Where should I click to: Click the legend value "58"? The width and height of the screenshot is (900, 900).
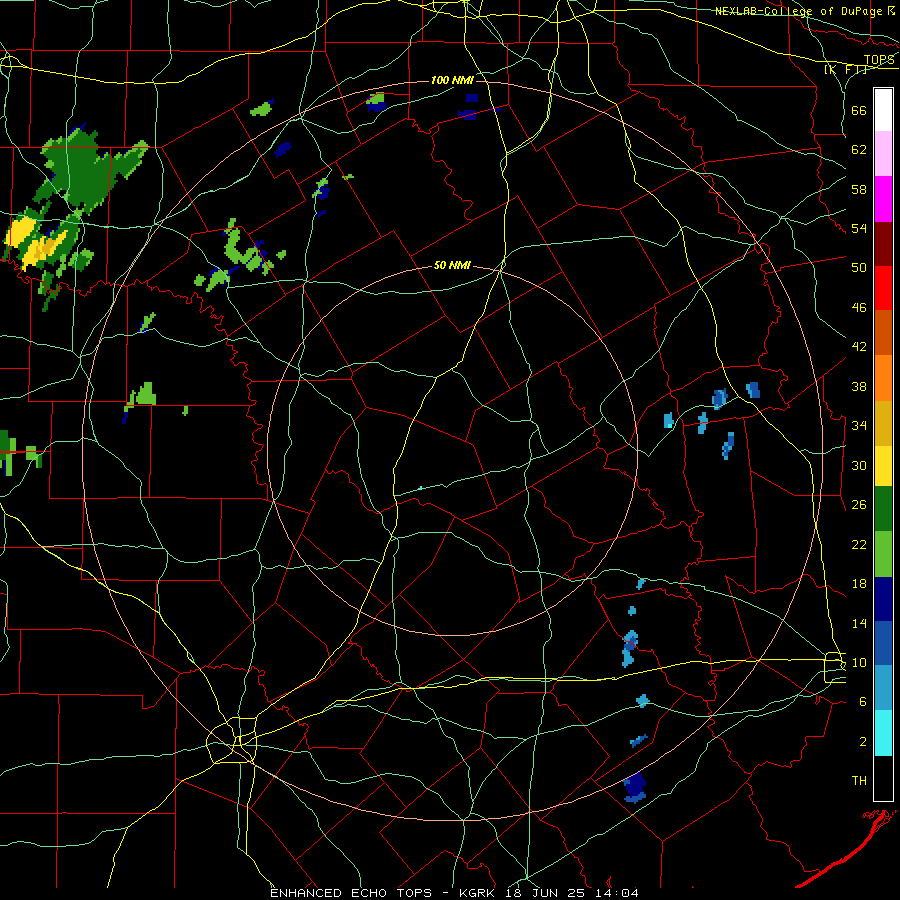pyautogui.click(x=859, y=189)
